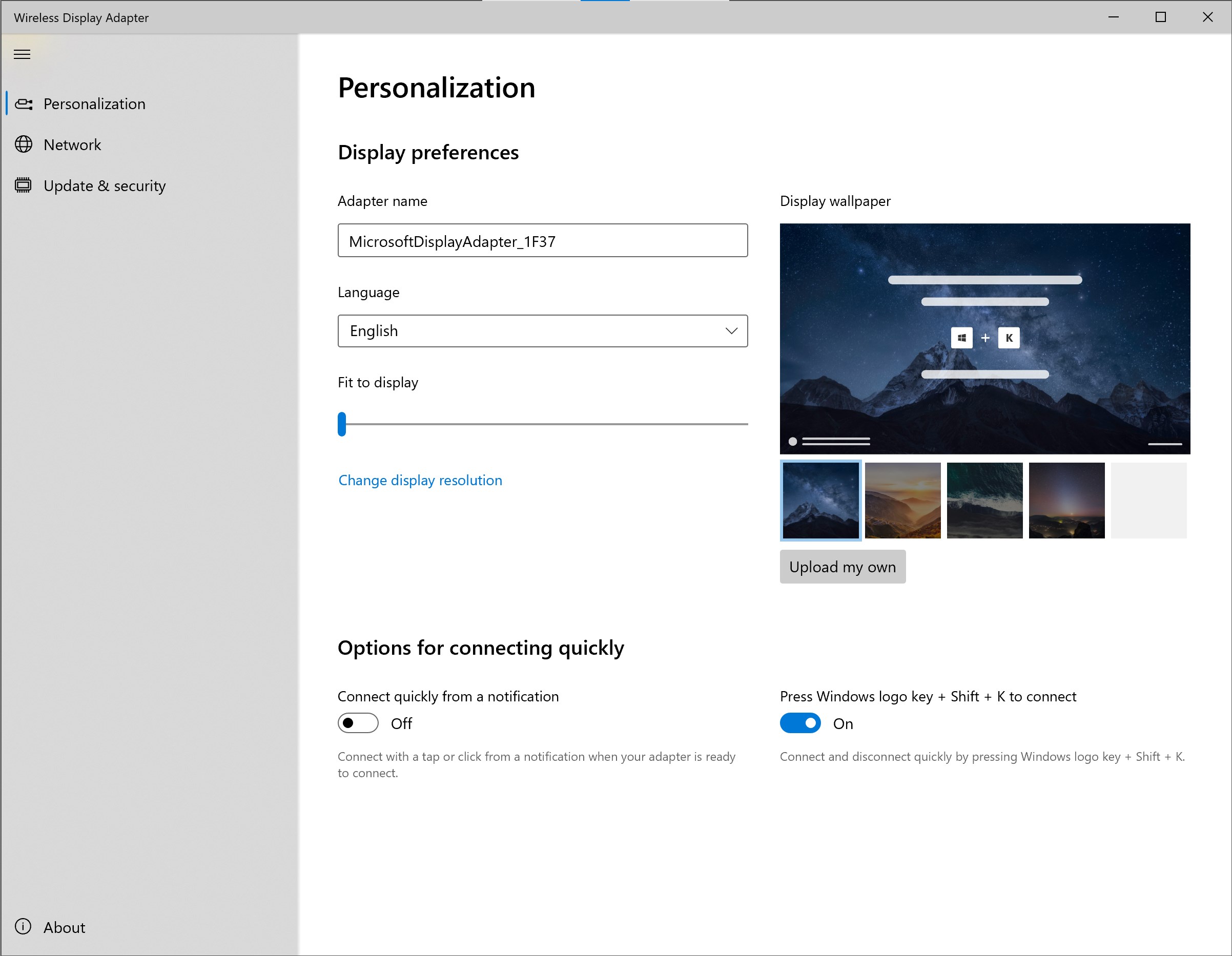The image size is (1232, 956).
Task: Select the desert sunset wallpaper thumbnail
Action: (902, 499)
